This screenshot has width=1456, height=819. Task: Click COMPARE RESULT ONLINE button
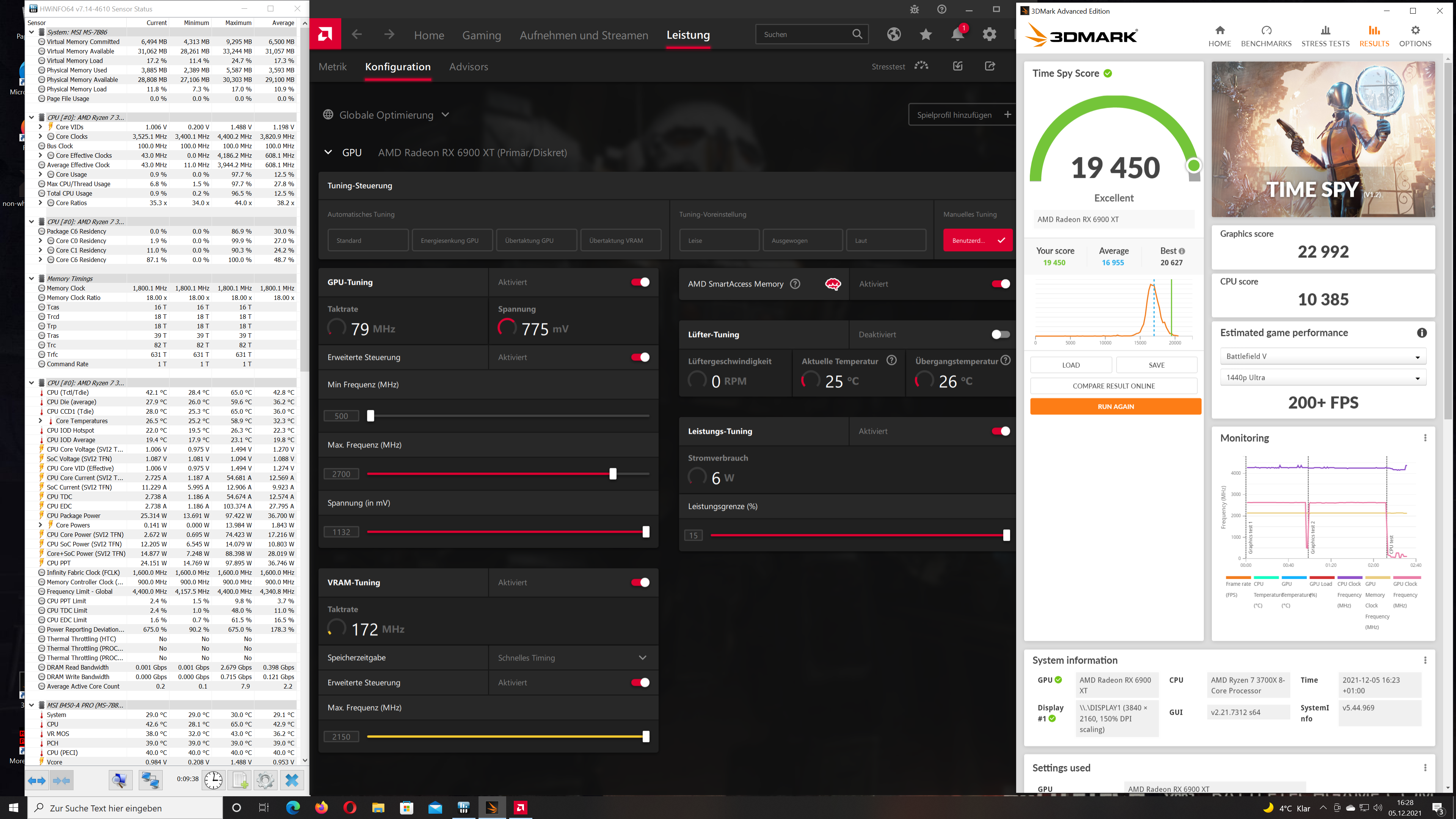click(1114, 386)
